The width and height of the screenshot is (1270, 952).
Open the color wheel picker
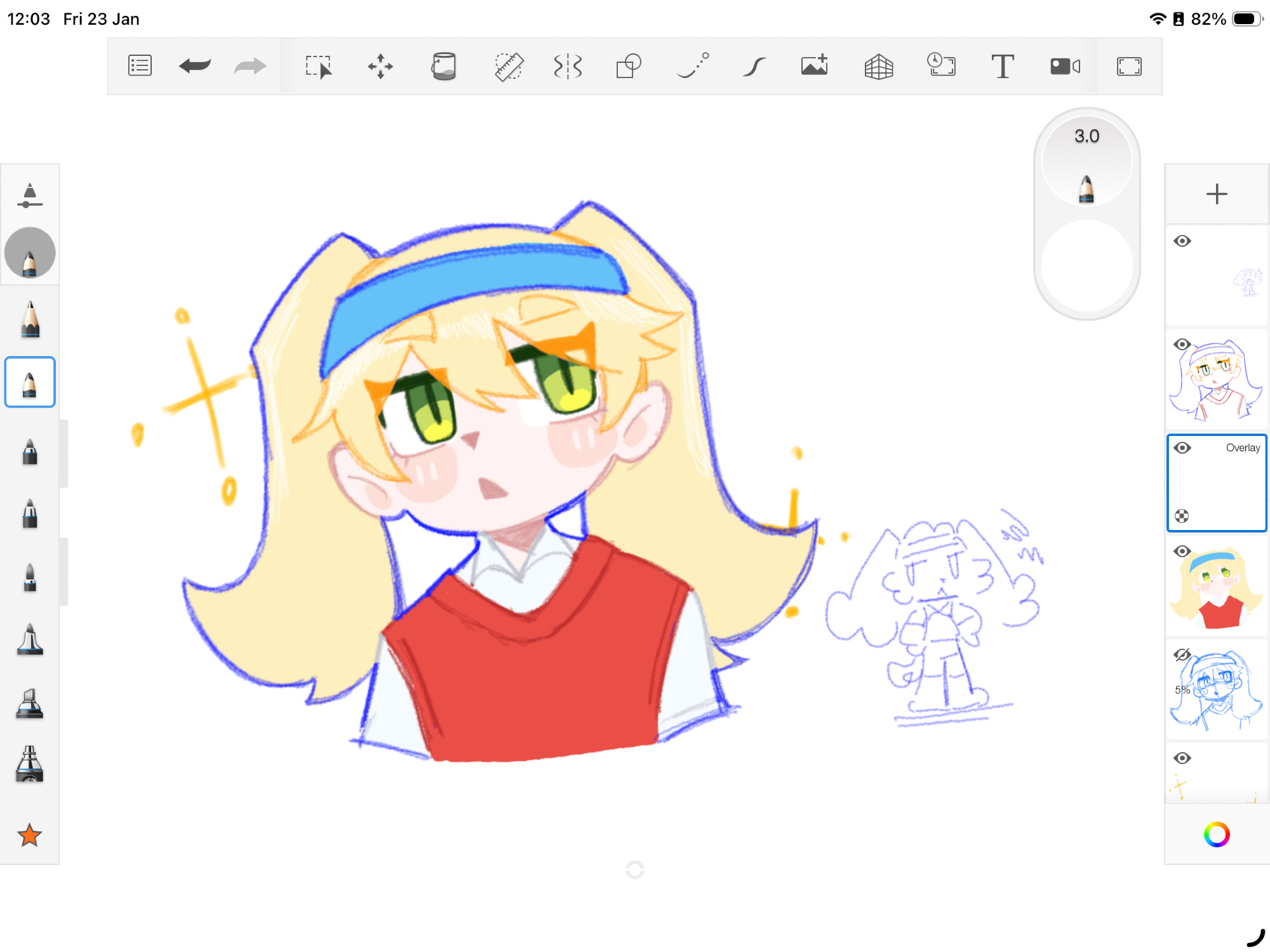[x=1216, y=835]
